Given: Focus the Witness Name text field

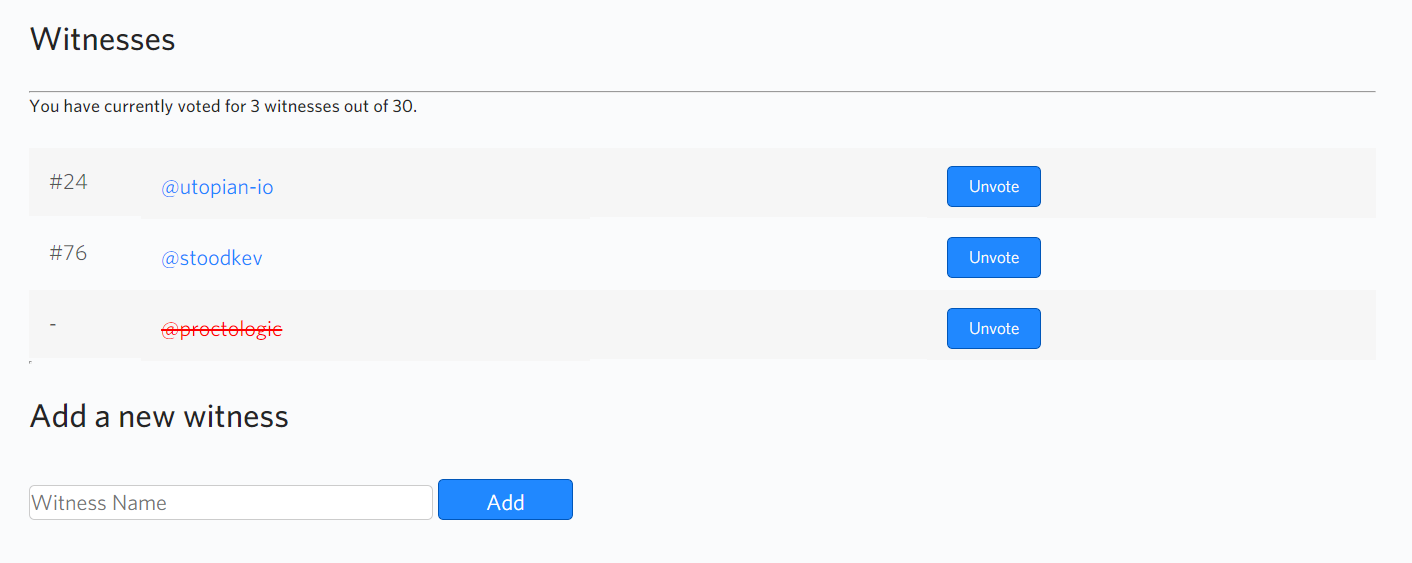Looking at the screenshot, I should pos(231,503).
